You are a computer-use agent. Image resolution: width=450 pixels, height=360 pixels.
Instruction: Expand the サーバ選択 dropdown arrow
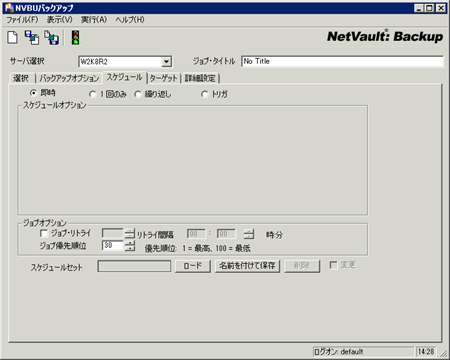pos(166,61)
